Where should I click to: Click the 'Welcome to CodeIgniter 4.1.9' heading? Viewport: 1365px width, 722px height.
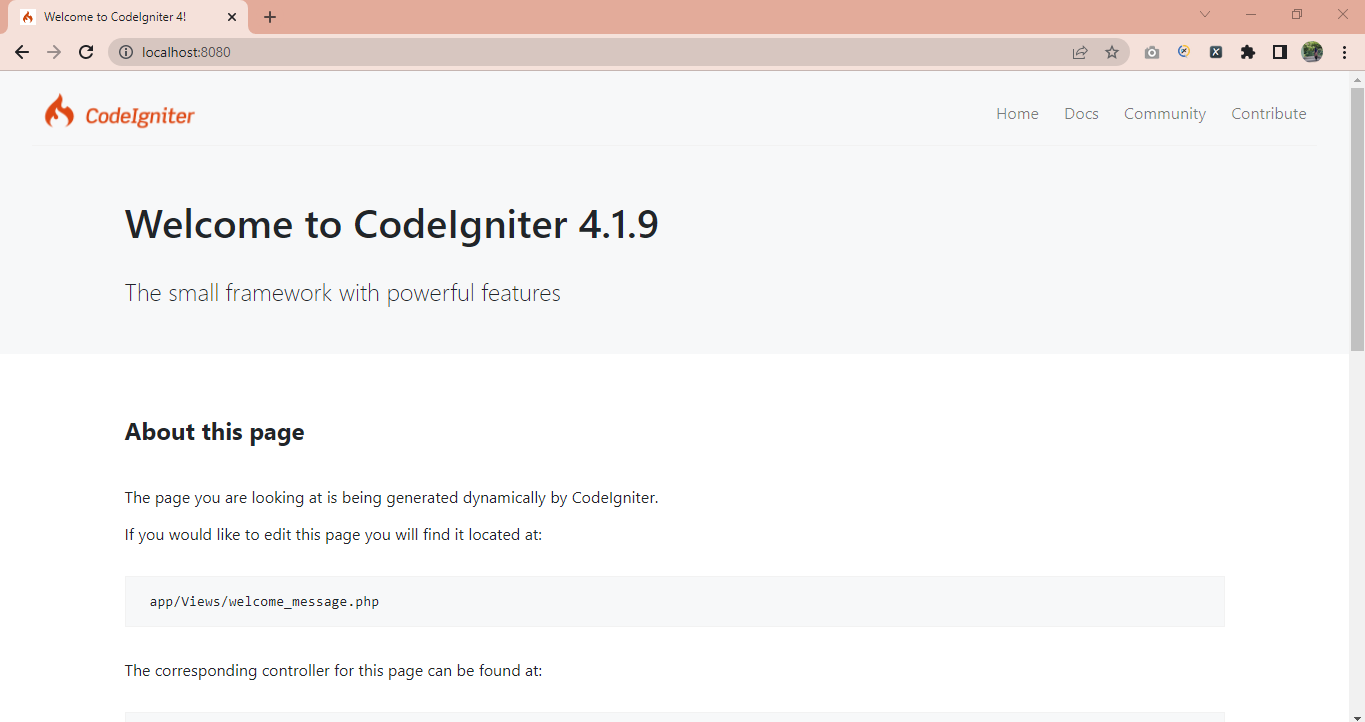tap(392, 224)
